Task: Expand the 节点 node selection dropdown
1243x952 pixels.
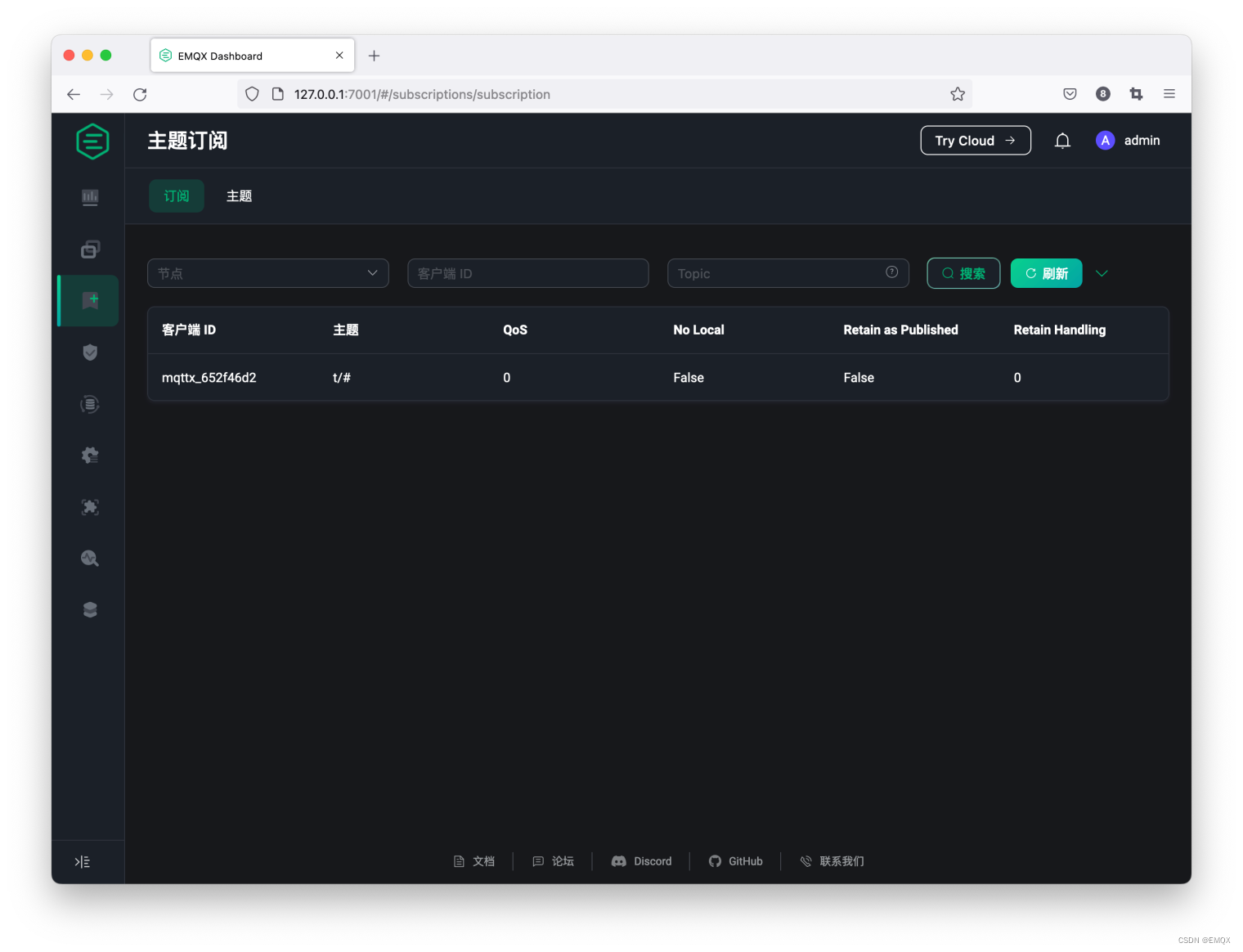Action: pos(267,273)
